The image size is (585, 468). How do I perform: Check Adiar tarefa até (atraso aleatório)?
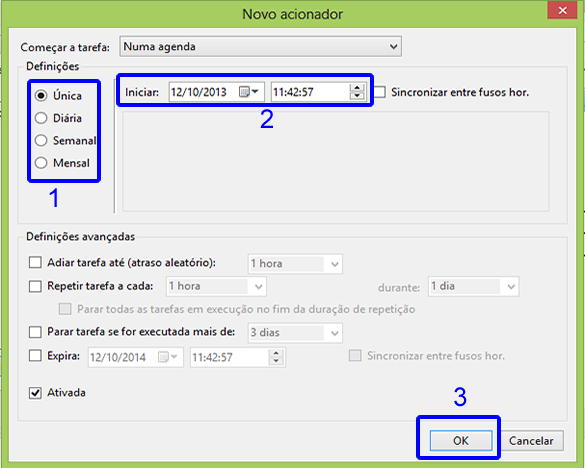click(35, 262)
